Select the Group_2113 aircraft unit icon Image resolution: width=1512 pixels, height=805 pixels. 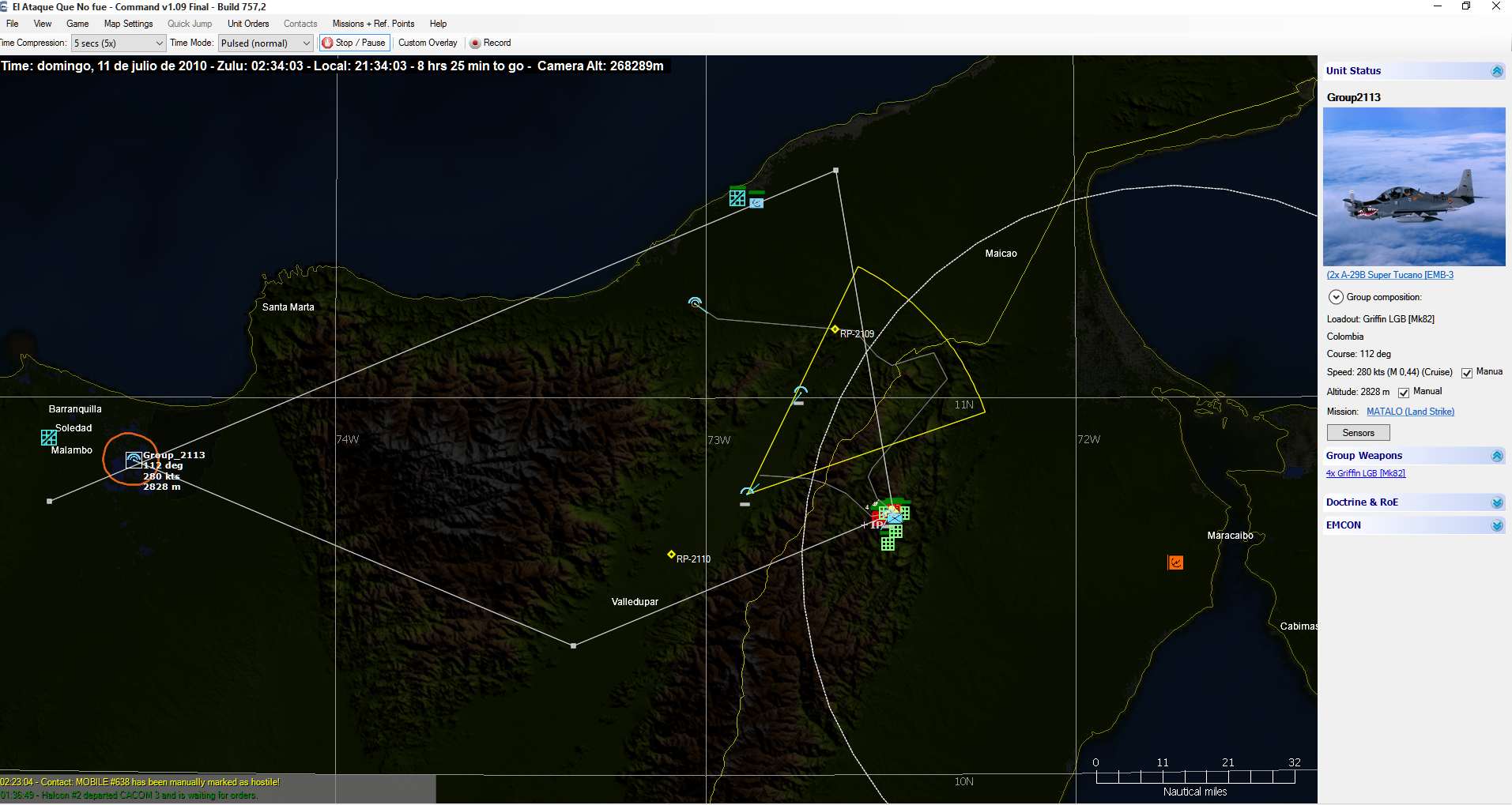click(x=134, y=460)
